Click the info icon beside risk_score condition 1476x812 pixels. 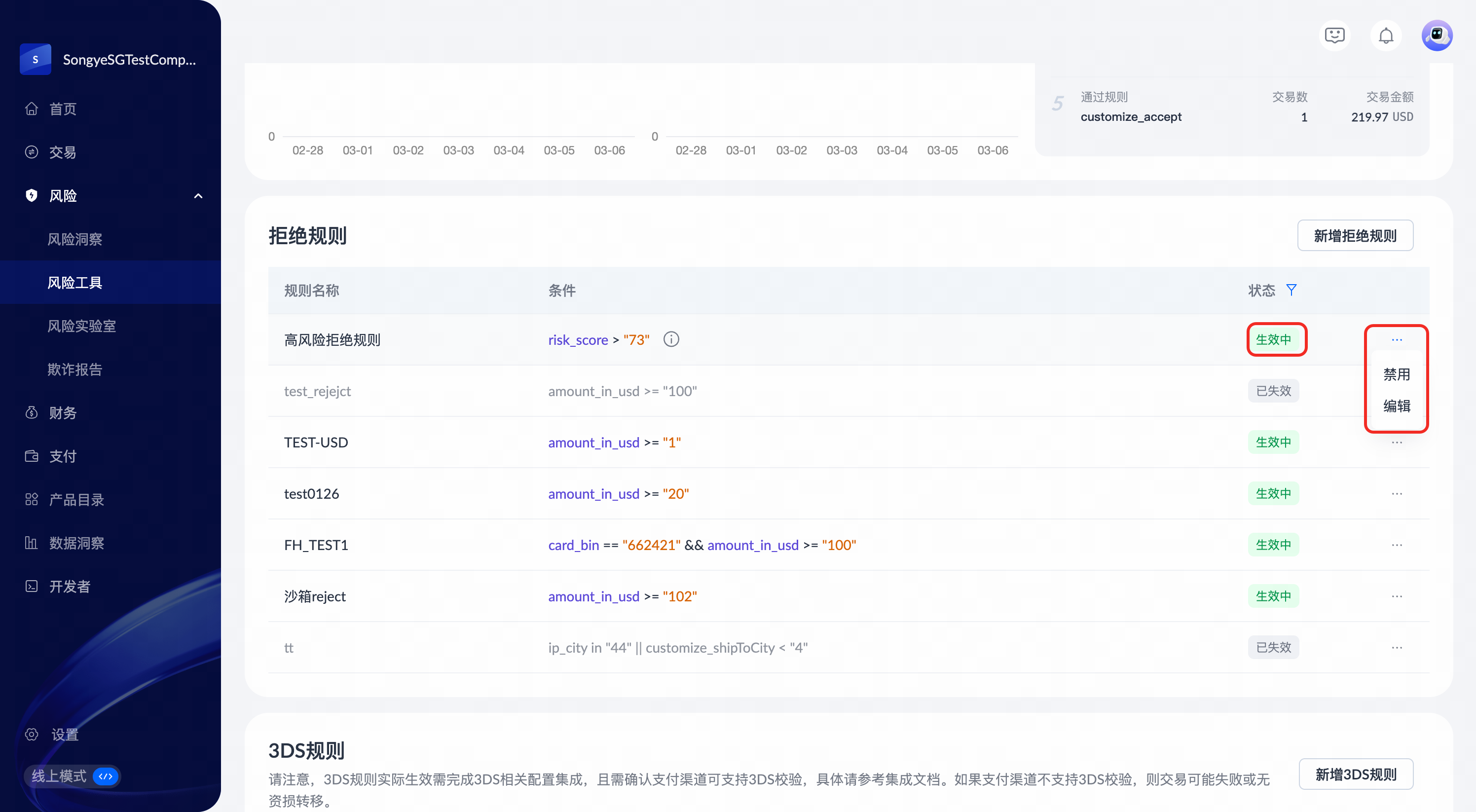click(x=671, y=340)
